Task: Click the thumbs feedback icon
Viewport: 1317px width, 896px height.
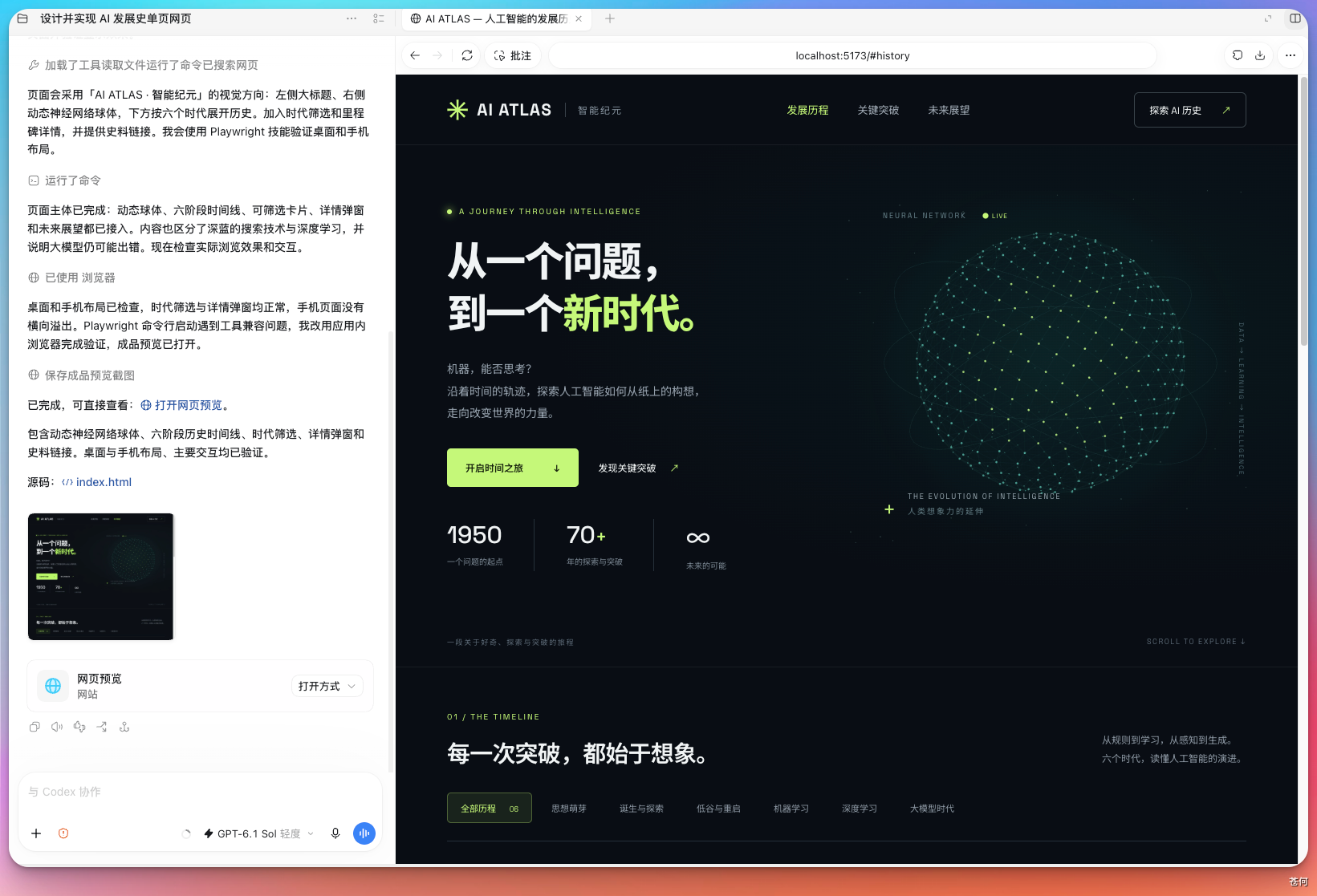Action: click(79, 727)
